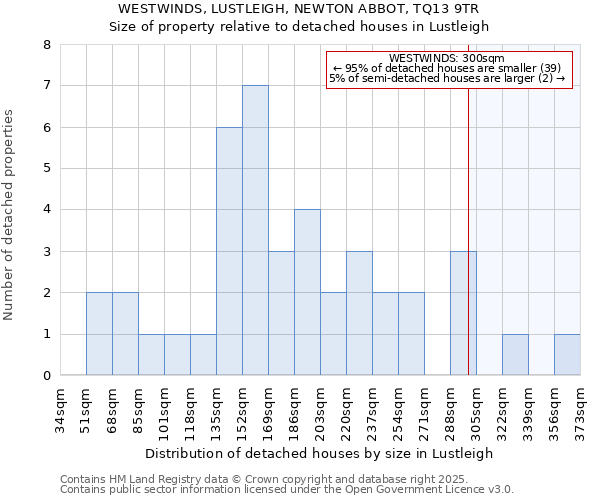Click the bar starting at 322sqm
The width and height of the screenshot is (600, 500).
coord(515,355)
